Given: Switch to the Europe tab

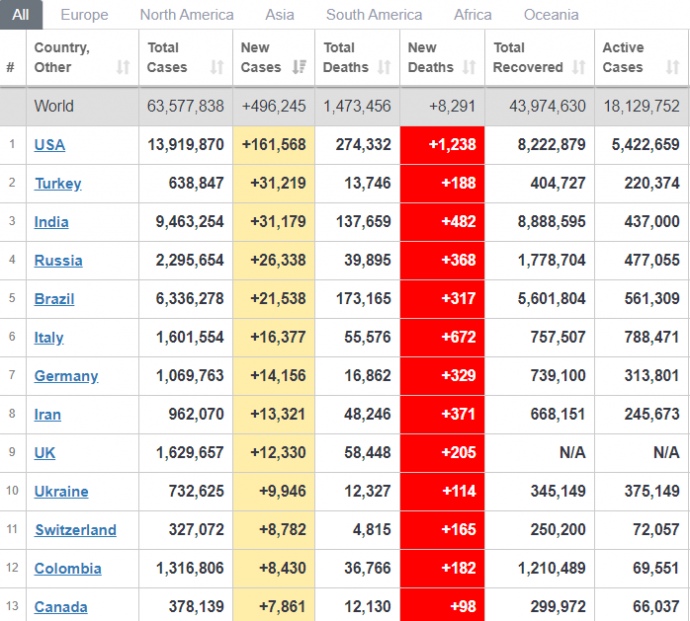Looking at the screenshot, I should 84,15.
